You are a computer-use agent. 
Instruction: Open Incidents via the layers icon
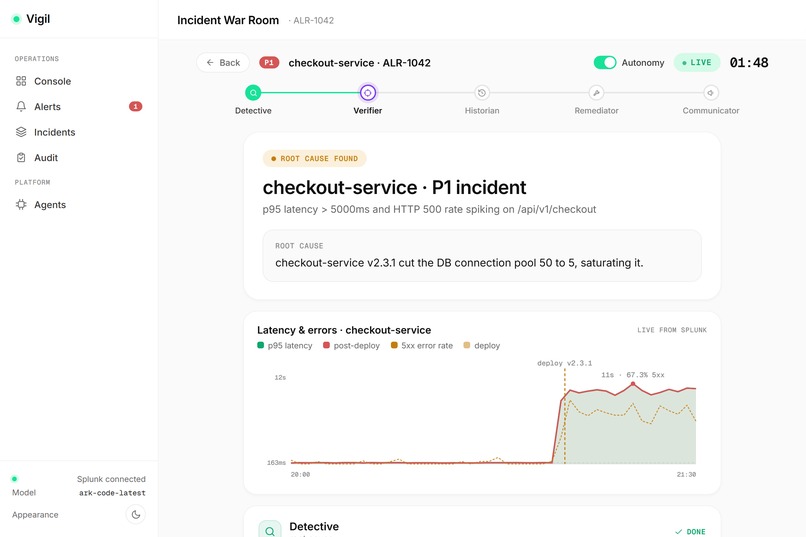click(x=21, y=132)
